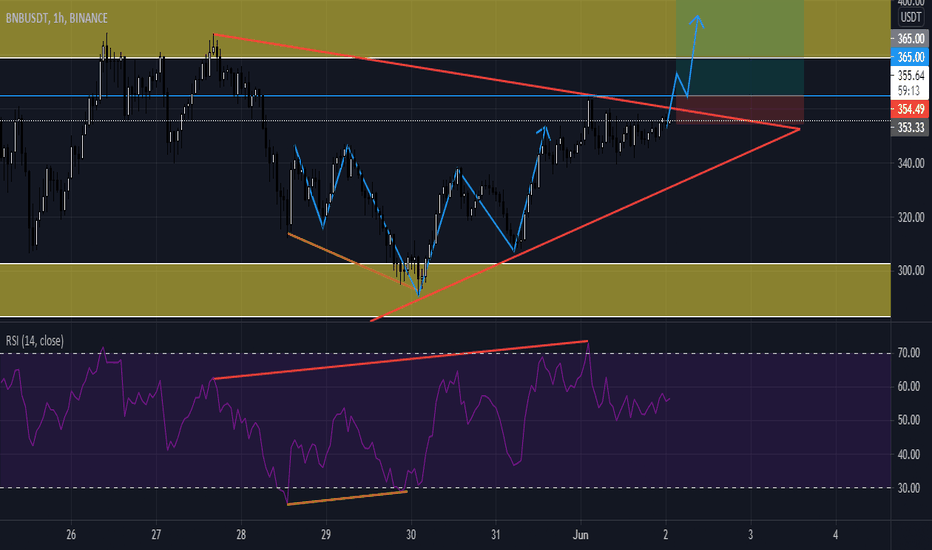Viewport: 932px width, 550px height.
Task: Click the RSI 30.00 axis value
Action: 909,488
